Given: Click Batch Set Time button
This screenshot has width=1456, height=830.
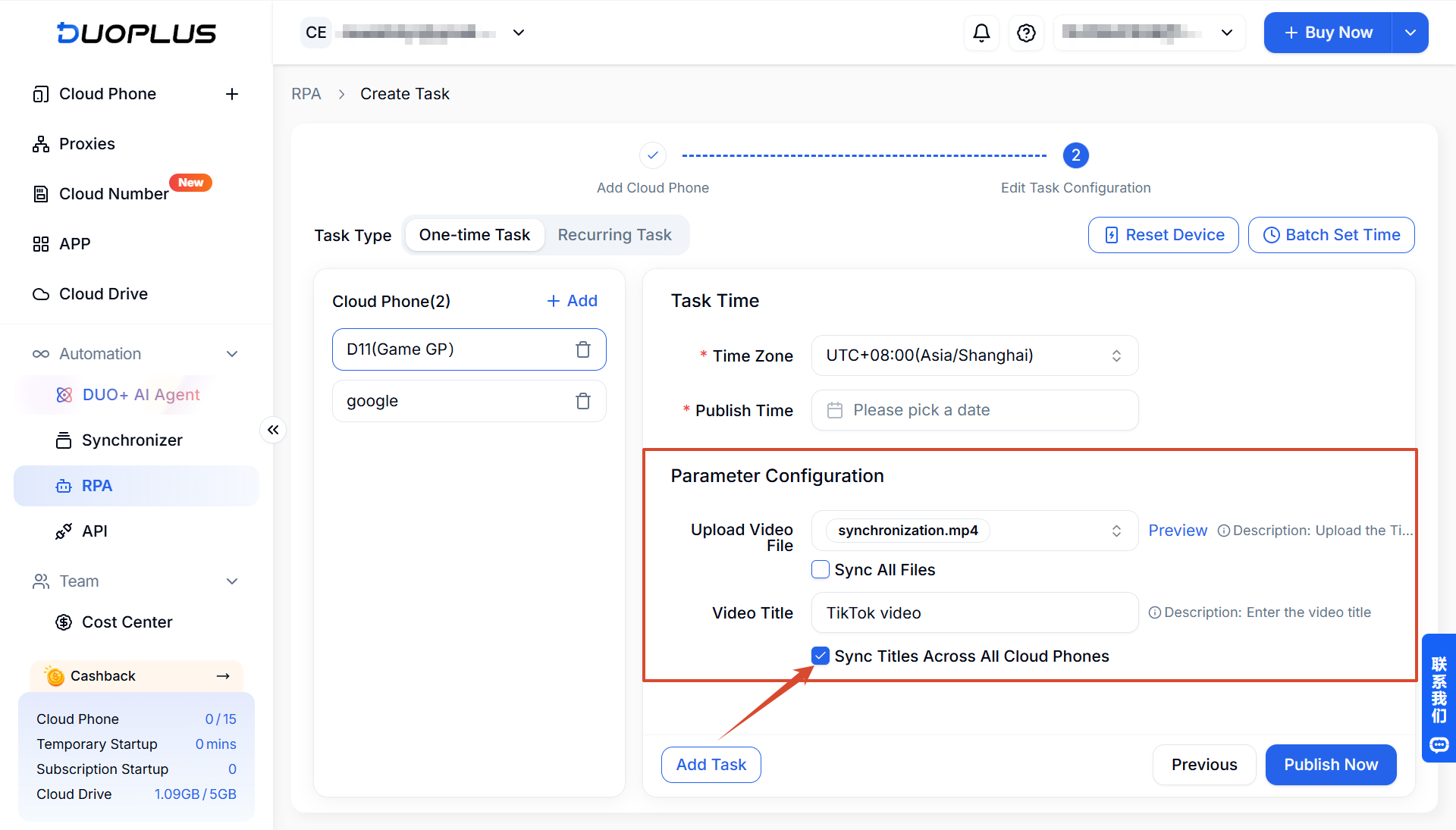Looking at the screenshot, I should coord(1331,235).
